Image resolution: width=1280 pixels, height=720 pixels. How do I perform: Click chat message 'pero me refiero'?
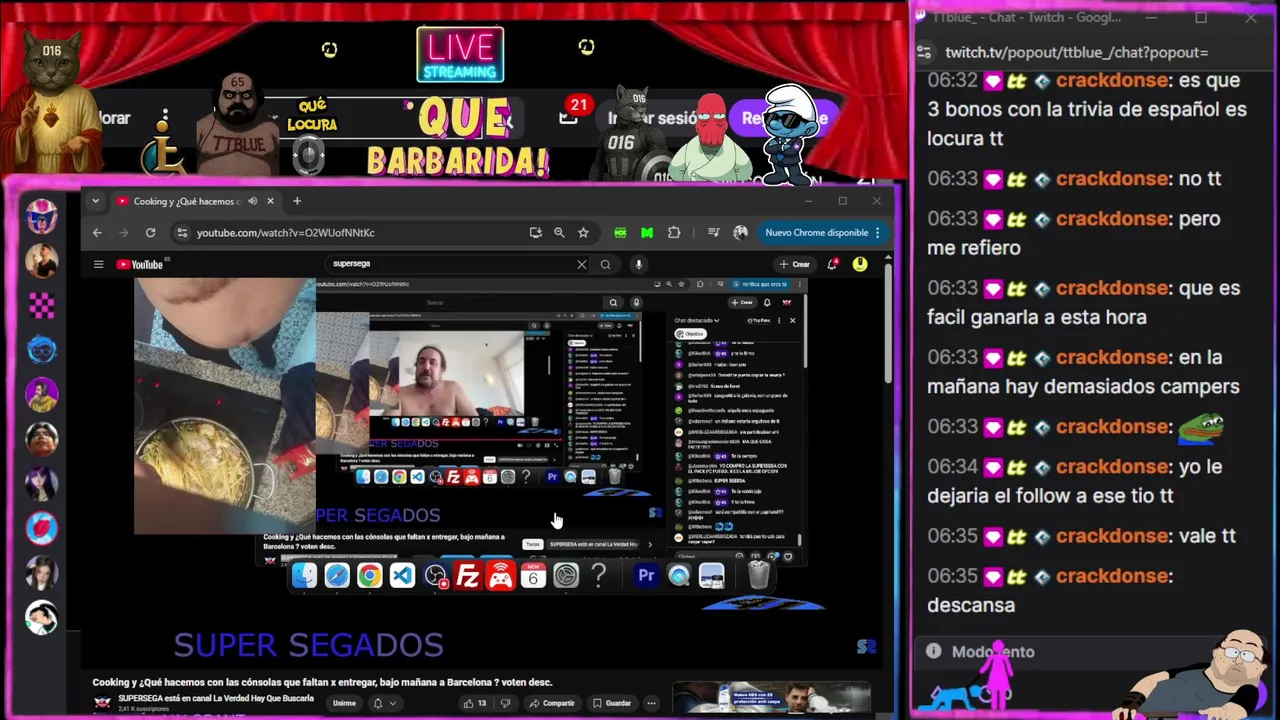pos(1074,233)
